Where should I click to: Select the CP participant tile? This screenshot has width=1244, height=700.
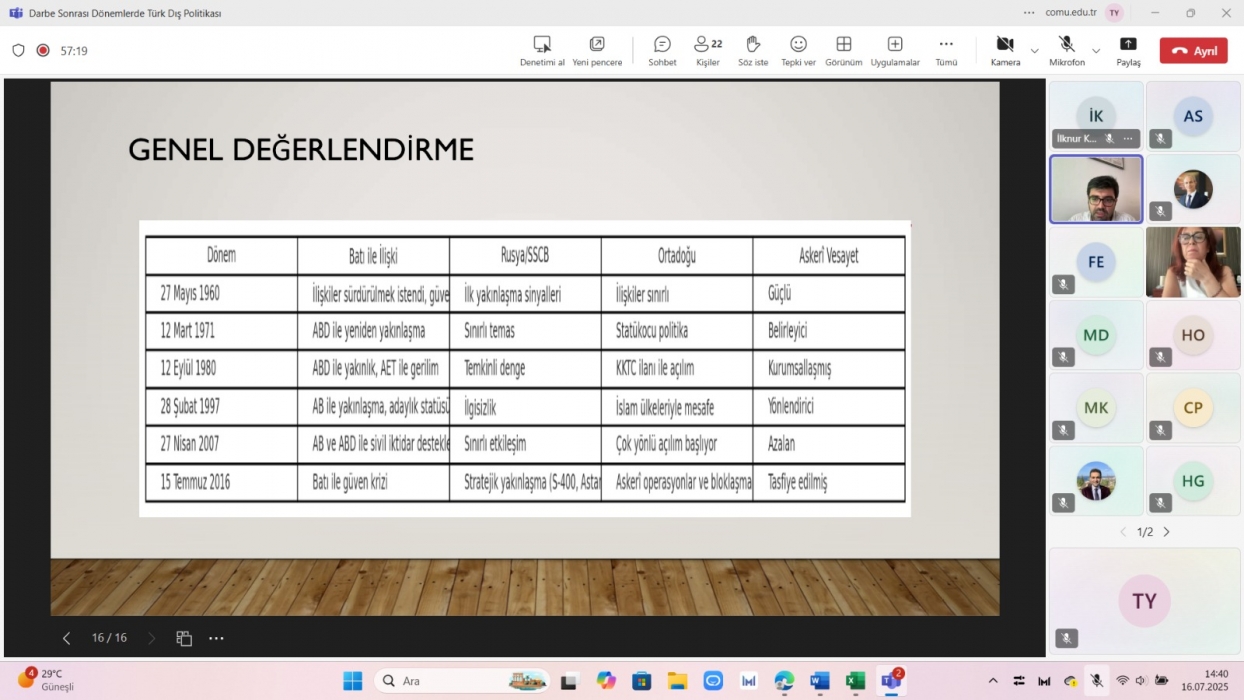tap(1193, 407)
